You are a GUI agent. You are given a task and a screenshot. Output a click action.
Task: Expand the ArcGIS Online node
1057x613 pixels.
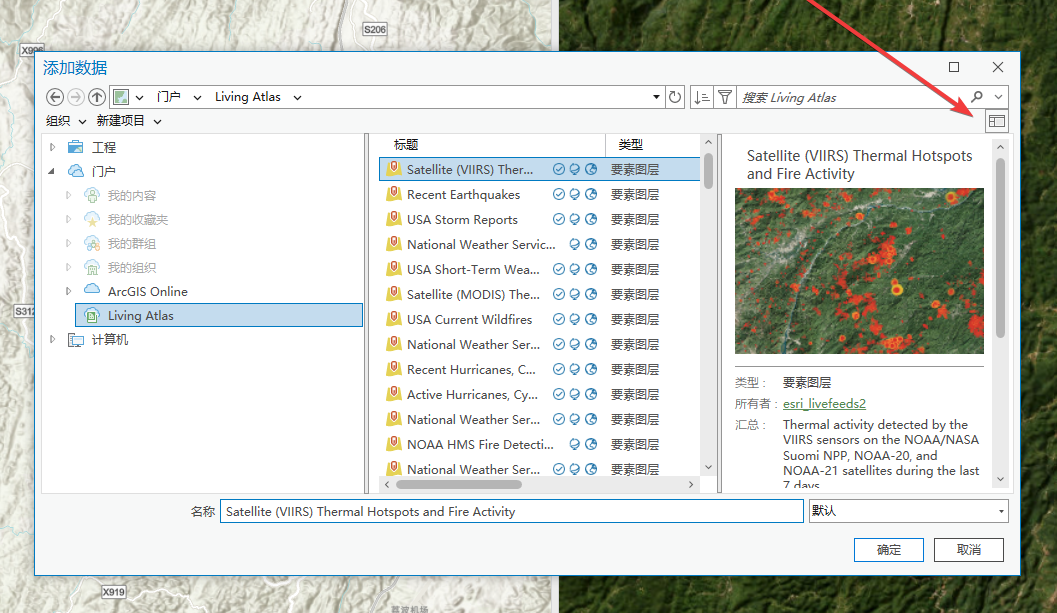point(68,291)
